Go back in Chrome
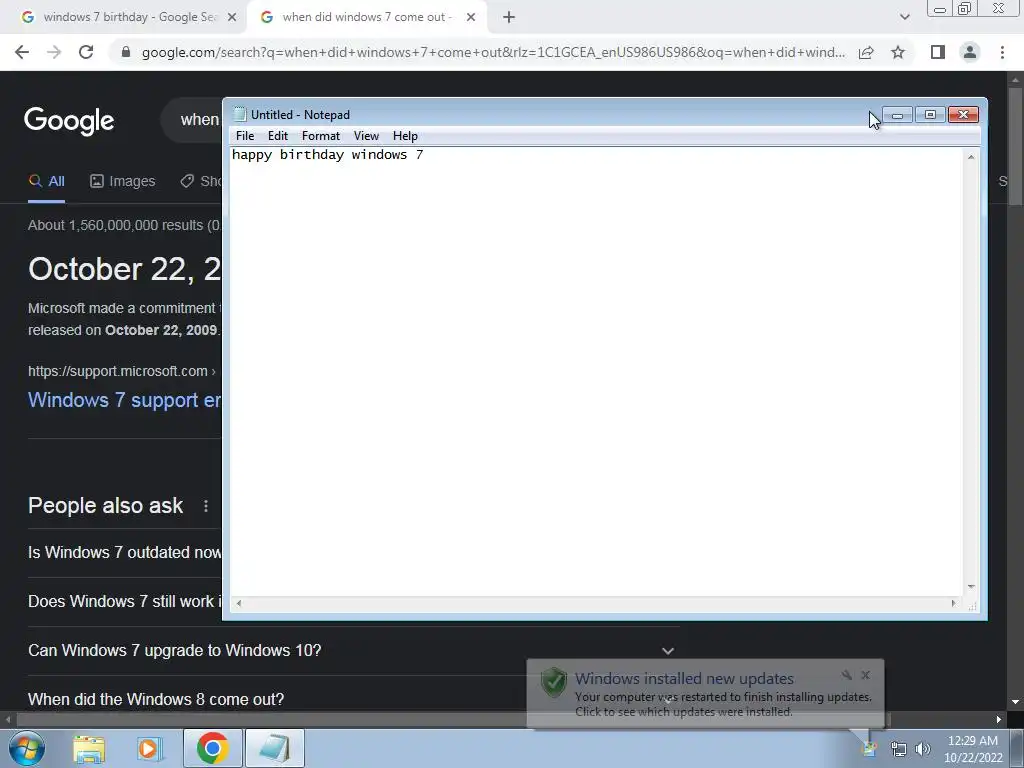This screenshot has width=1024, height=768. tap(22, 52)
